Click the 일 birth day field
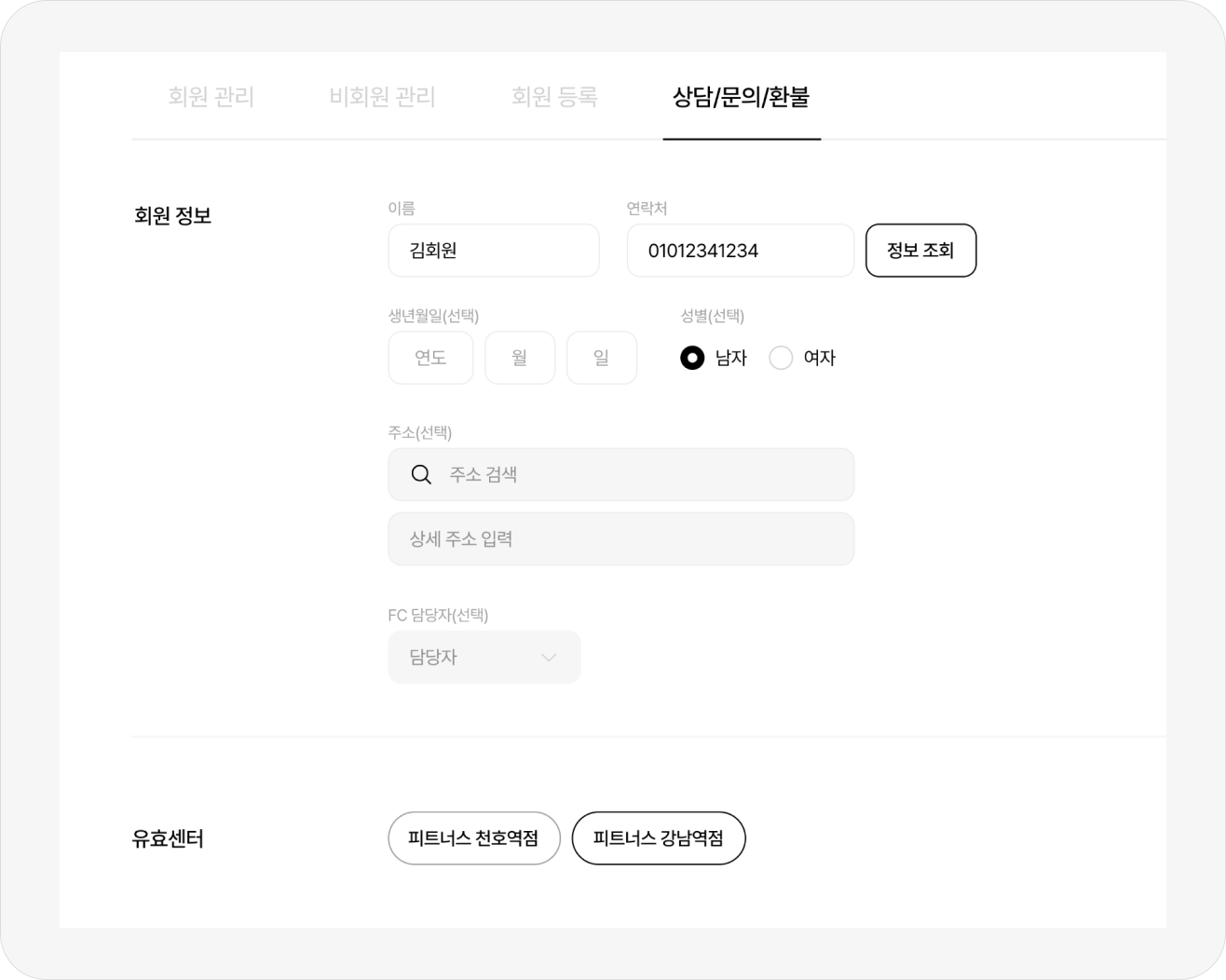 pyautogui.click(x=602, y=358)
